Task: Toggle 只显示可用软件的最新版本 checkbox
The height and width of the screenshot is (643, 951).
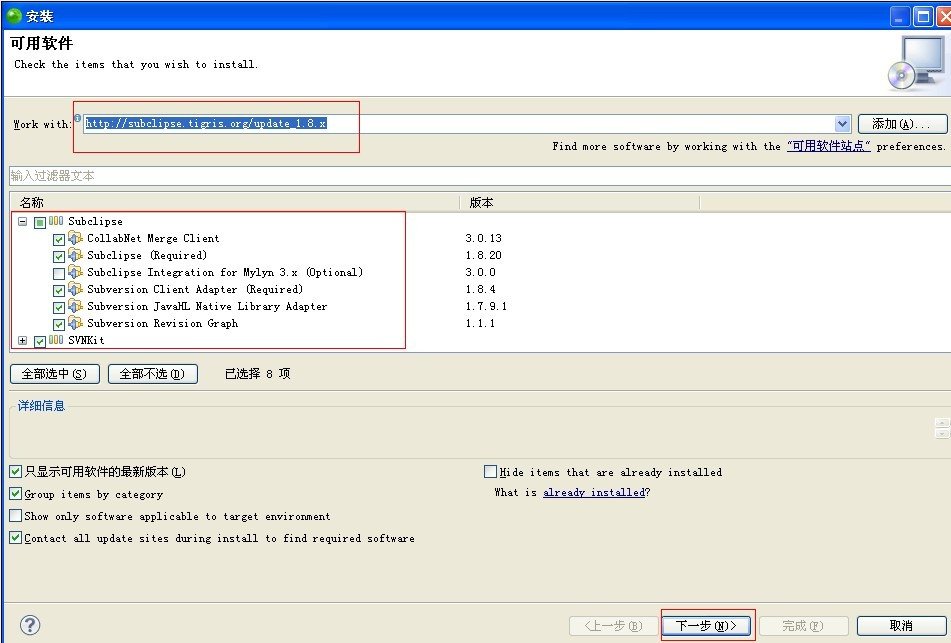Action: [16, 471]
